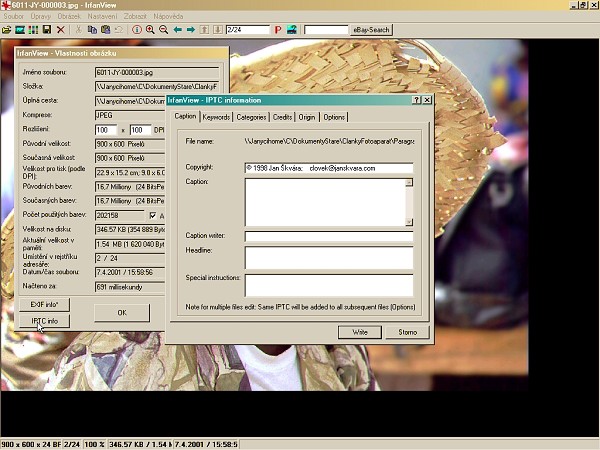Click the red P toolbar icon

click(x=278, y=30)
